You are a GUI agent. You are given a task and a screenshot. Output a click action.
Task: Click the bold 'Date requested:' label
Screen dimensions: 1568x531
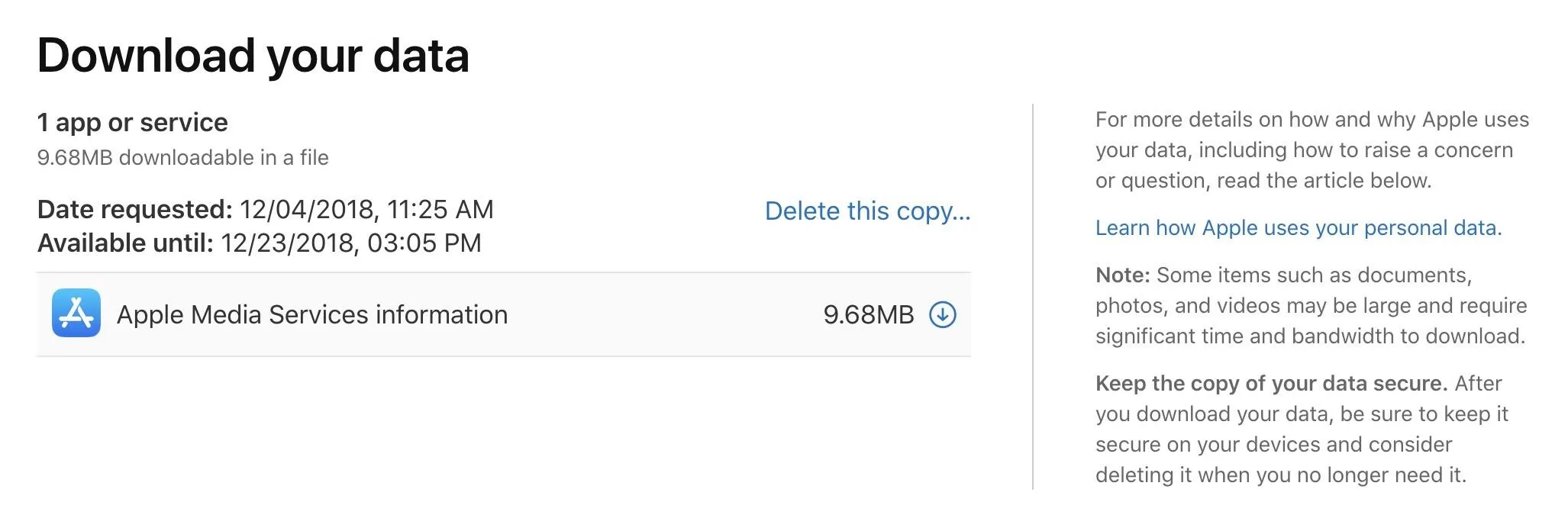pyautogui.click(x=135, y=210)
